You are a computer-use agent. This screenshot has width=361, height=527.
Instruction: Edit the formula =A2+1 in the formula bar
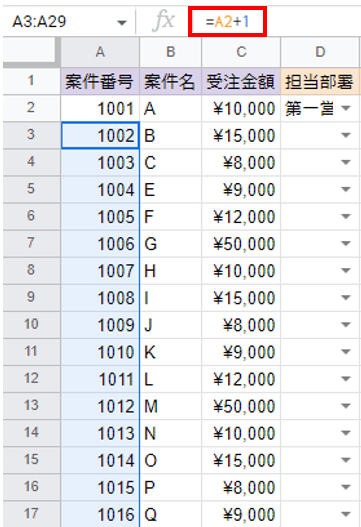228,22
